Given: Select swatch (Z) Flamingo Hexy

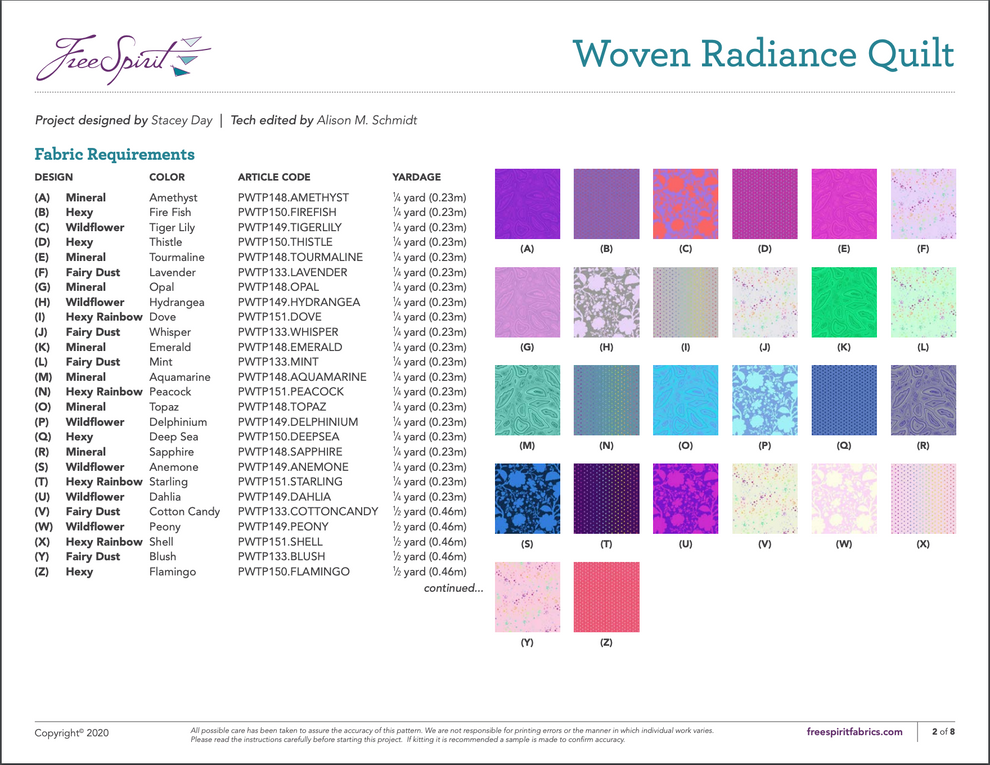Looking at the screenshot, I should pos(606,596).
